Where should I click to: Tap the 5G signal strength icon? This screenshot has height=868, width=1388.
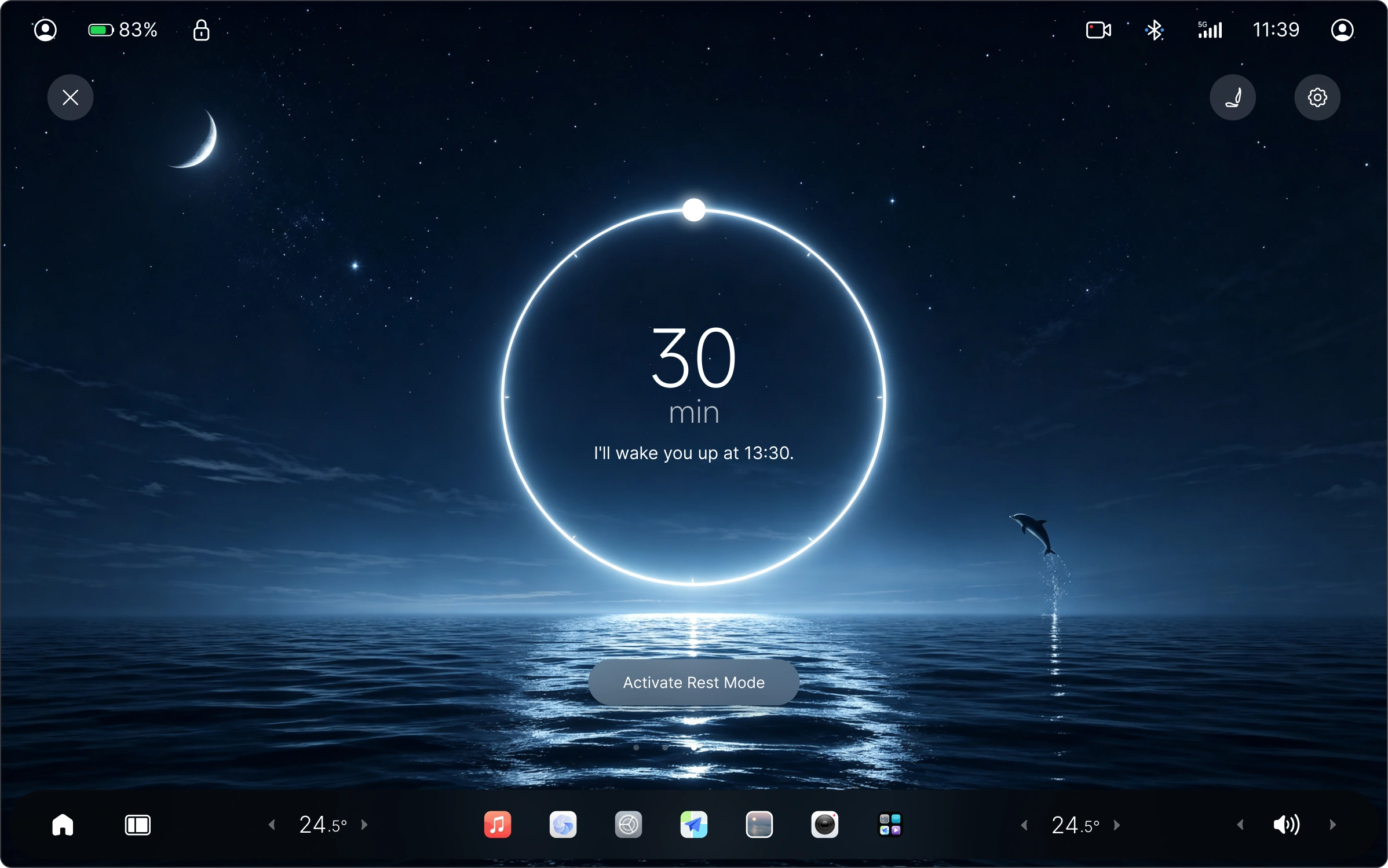point(1210,30)
